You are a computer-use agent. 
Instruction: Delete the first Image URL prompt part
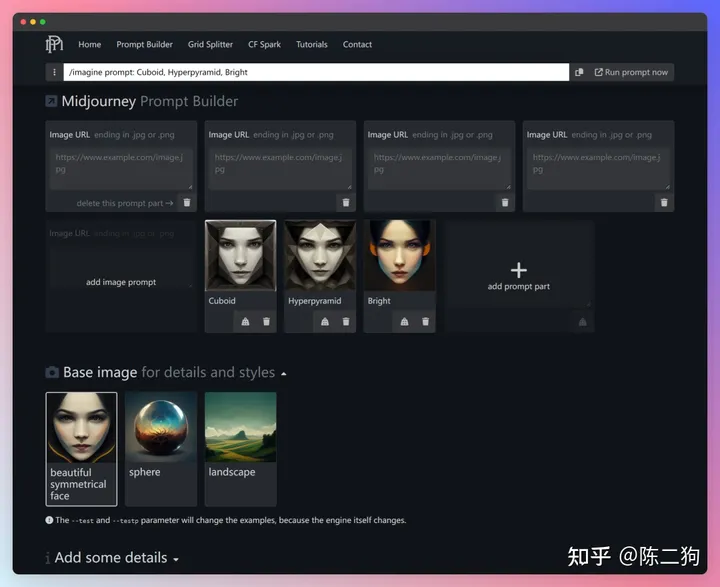[x=187, y=203]
